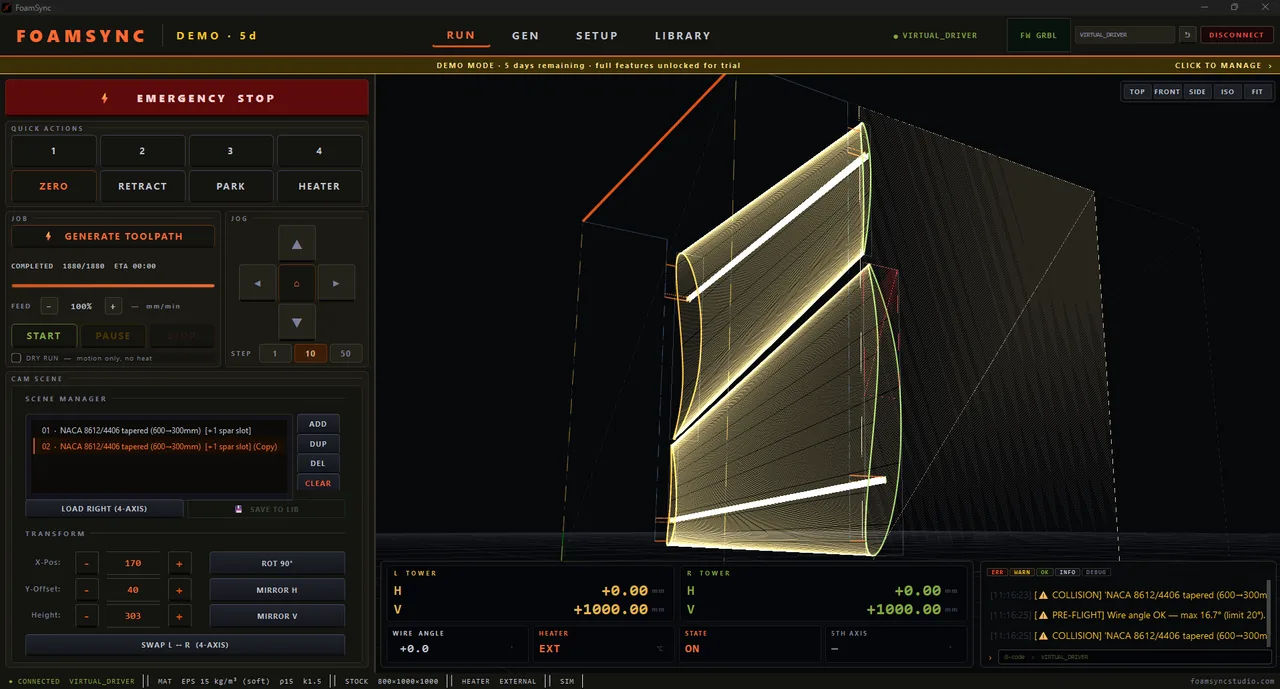The image size is (1280, 689).
Task: Decrease feed rate with minus button
Action: pyautogui.click(x=50, y=306)
